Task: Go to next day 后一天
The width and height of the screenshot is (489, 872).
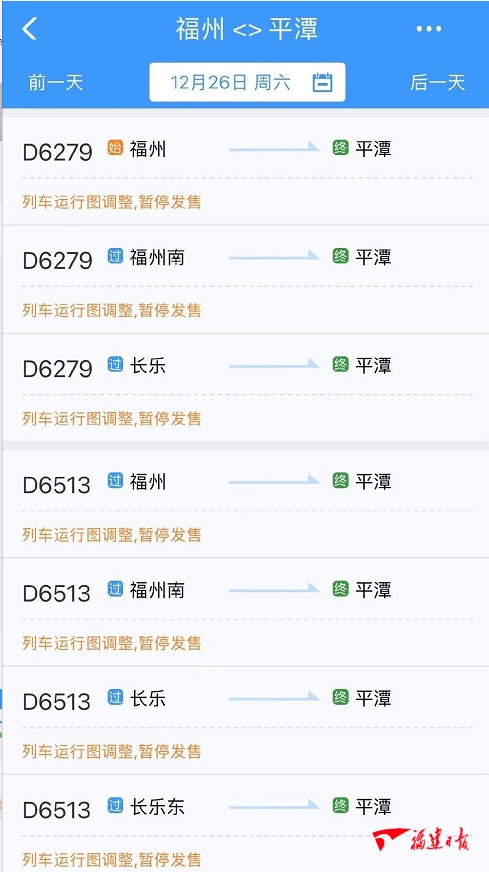Action: [437, 83]
